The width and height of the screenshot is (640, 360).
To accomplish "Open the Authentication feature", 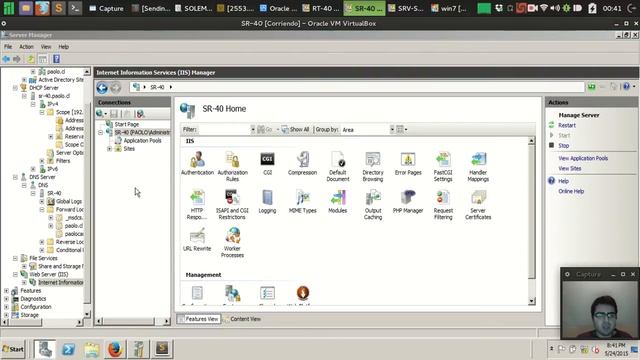I will pos(197,163).
